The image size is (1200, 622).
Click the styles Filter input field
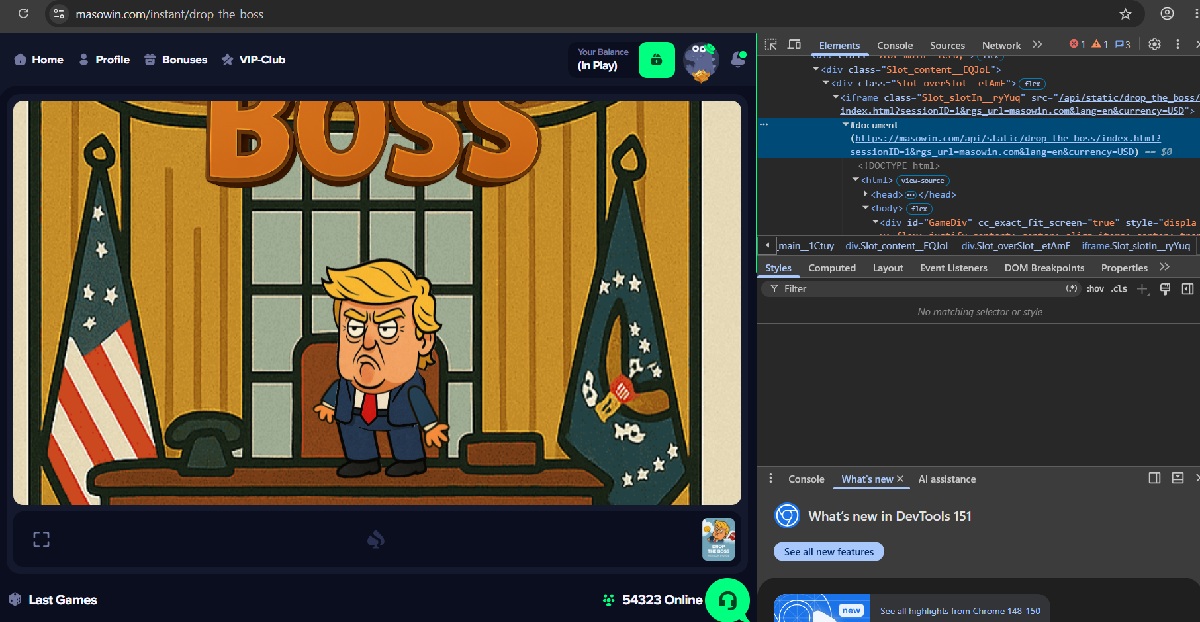tap(920, 289)
